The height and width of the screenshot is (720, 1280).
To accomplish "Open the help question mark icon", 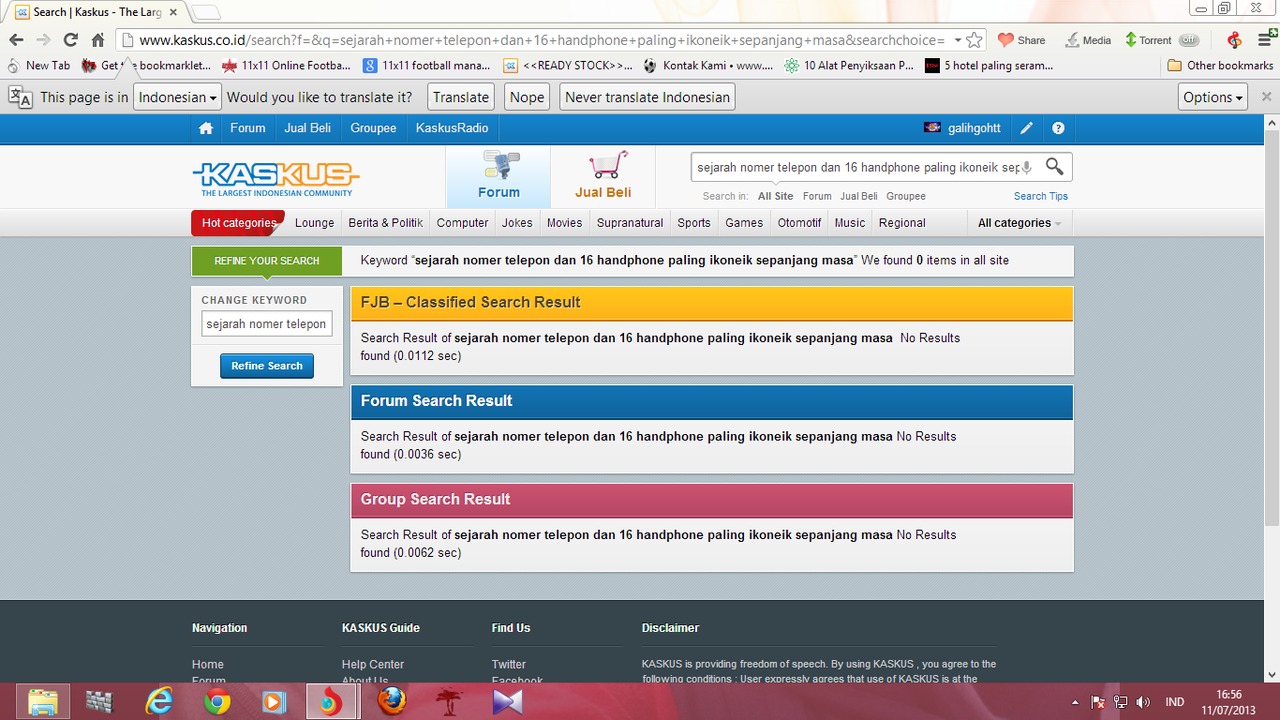I will coord(1058,128).
